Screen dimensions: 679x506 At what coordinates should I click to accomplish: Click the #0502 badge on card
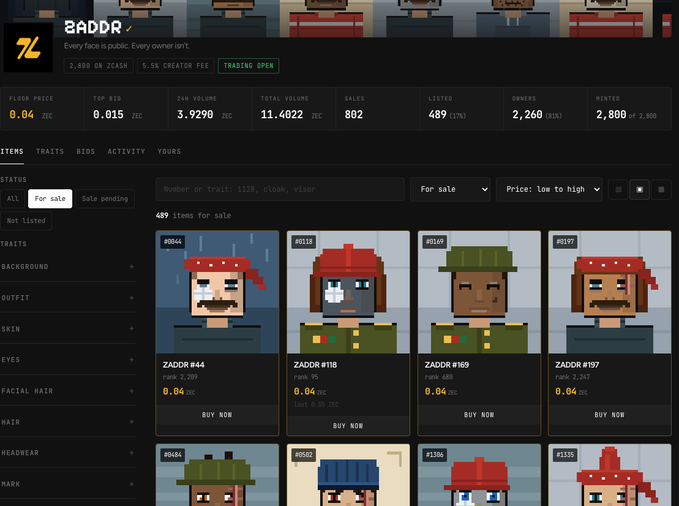pos(304,454)
